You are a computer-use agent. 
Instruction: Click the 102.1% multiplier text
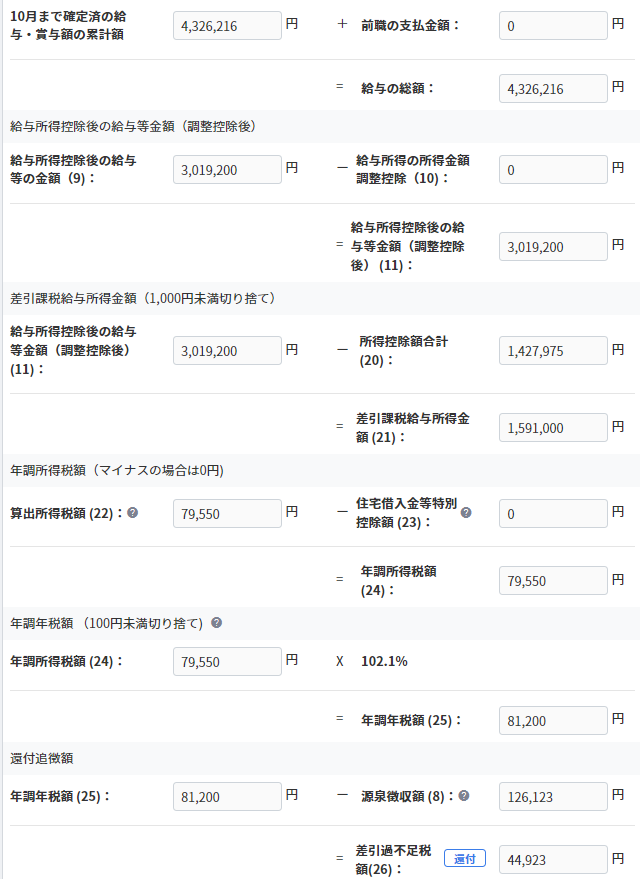tap(384, 661)
